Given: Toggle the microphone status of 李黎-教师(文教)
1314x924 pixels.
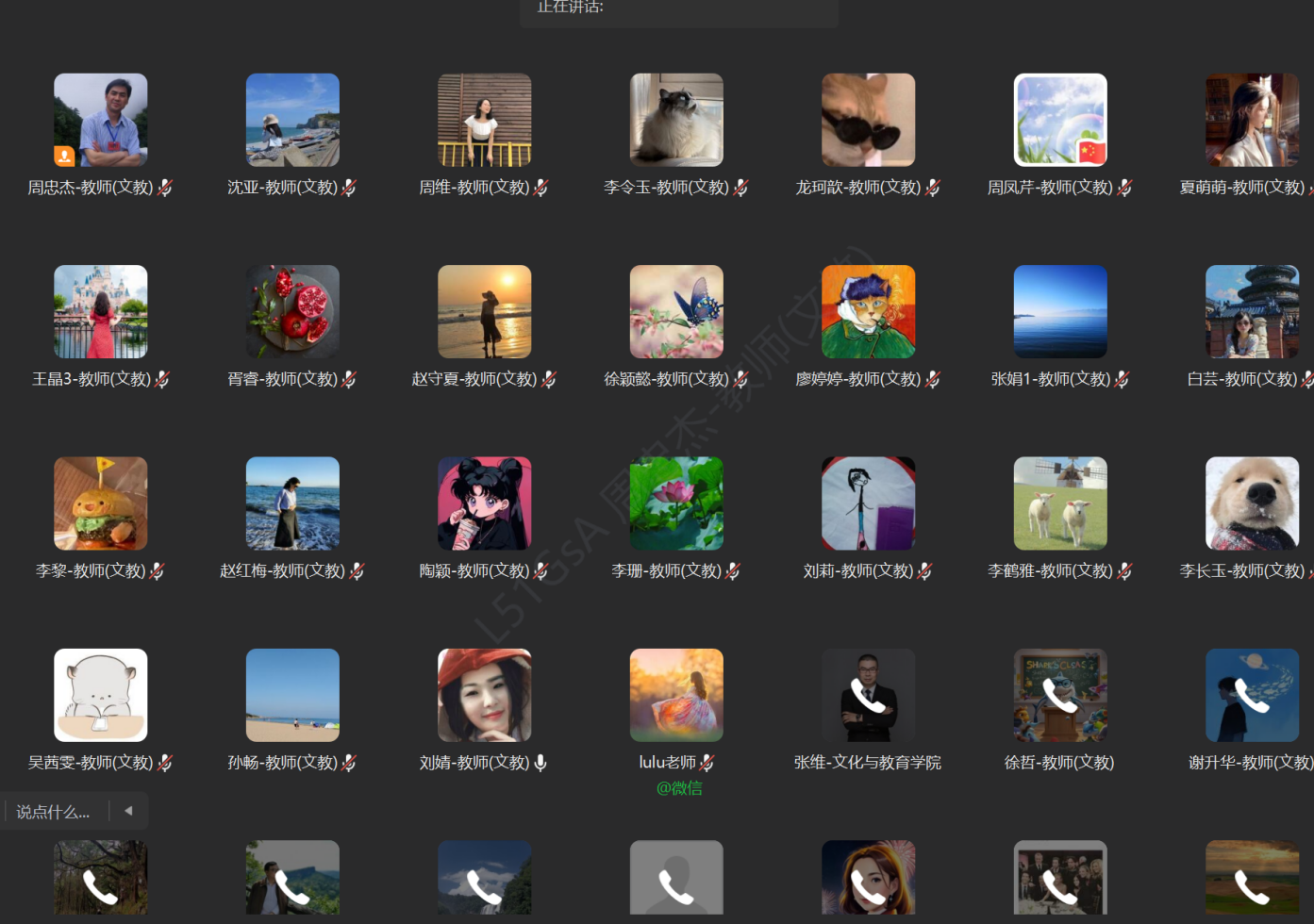Looking at the screenshot, I should pyautogui.click(x=158, y=571).
